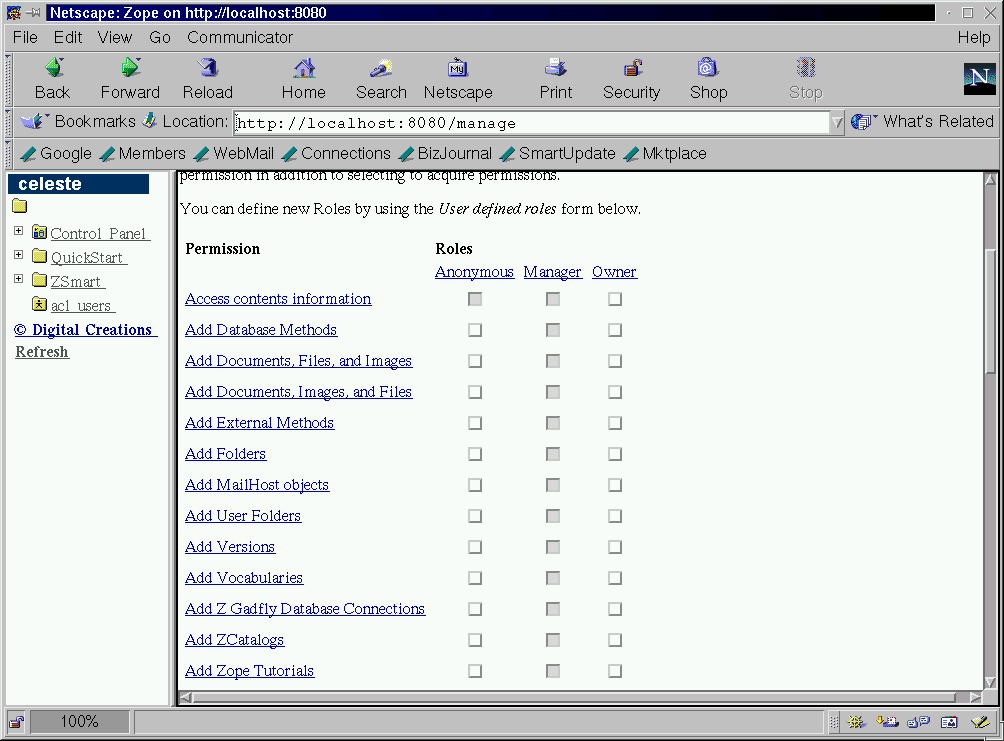Open the Location history dropdown arrow
Viewport: 1004px width, 741px height.
[x=837, y=122]
